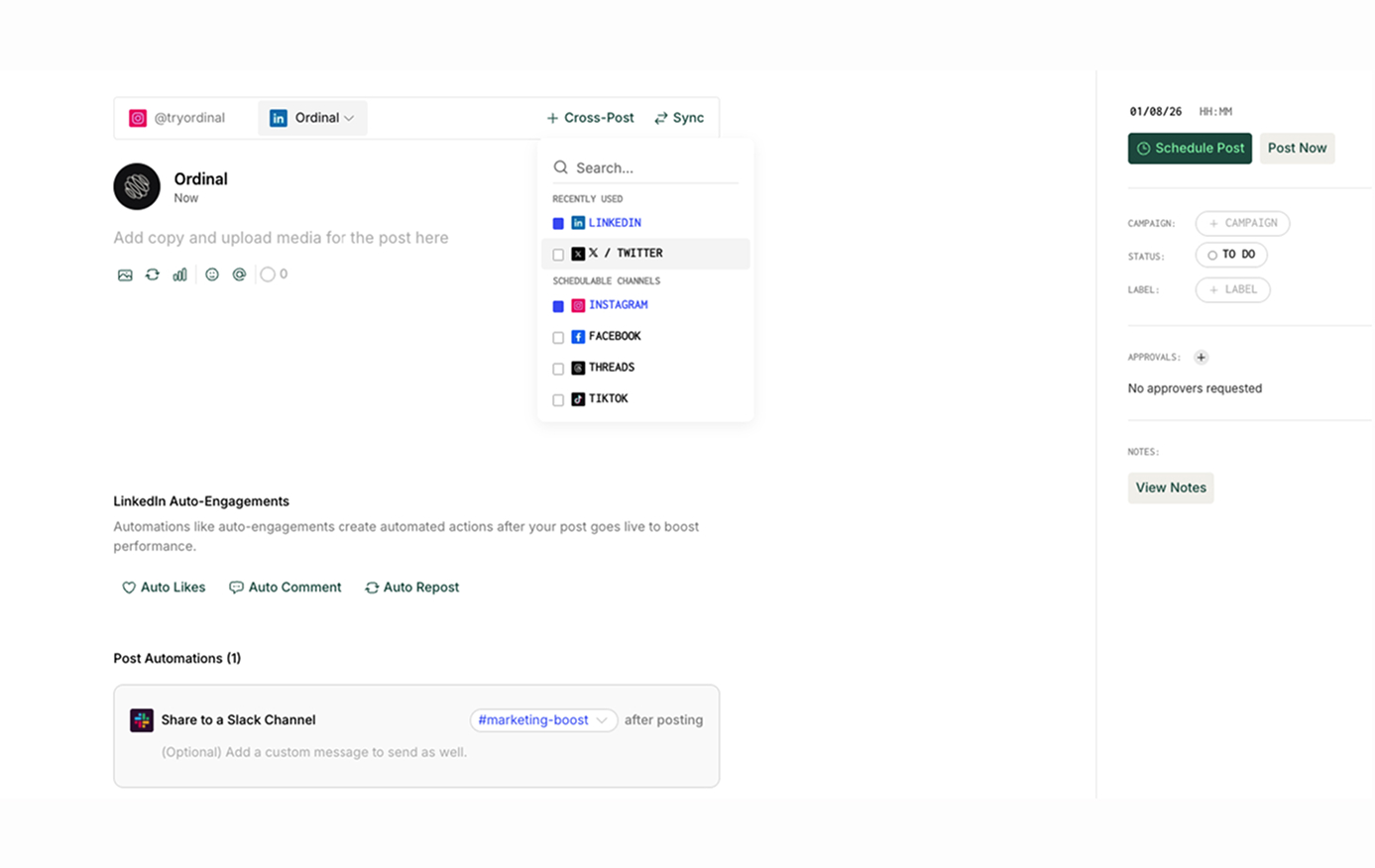The width and height of the screenshot is (1375, 868).
Task: Add a label via + LABEL
Action: (x=1232, y=289)
